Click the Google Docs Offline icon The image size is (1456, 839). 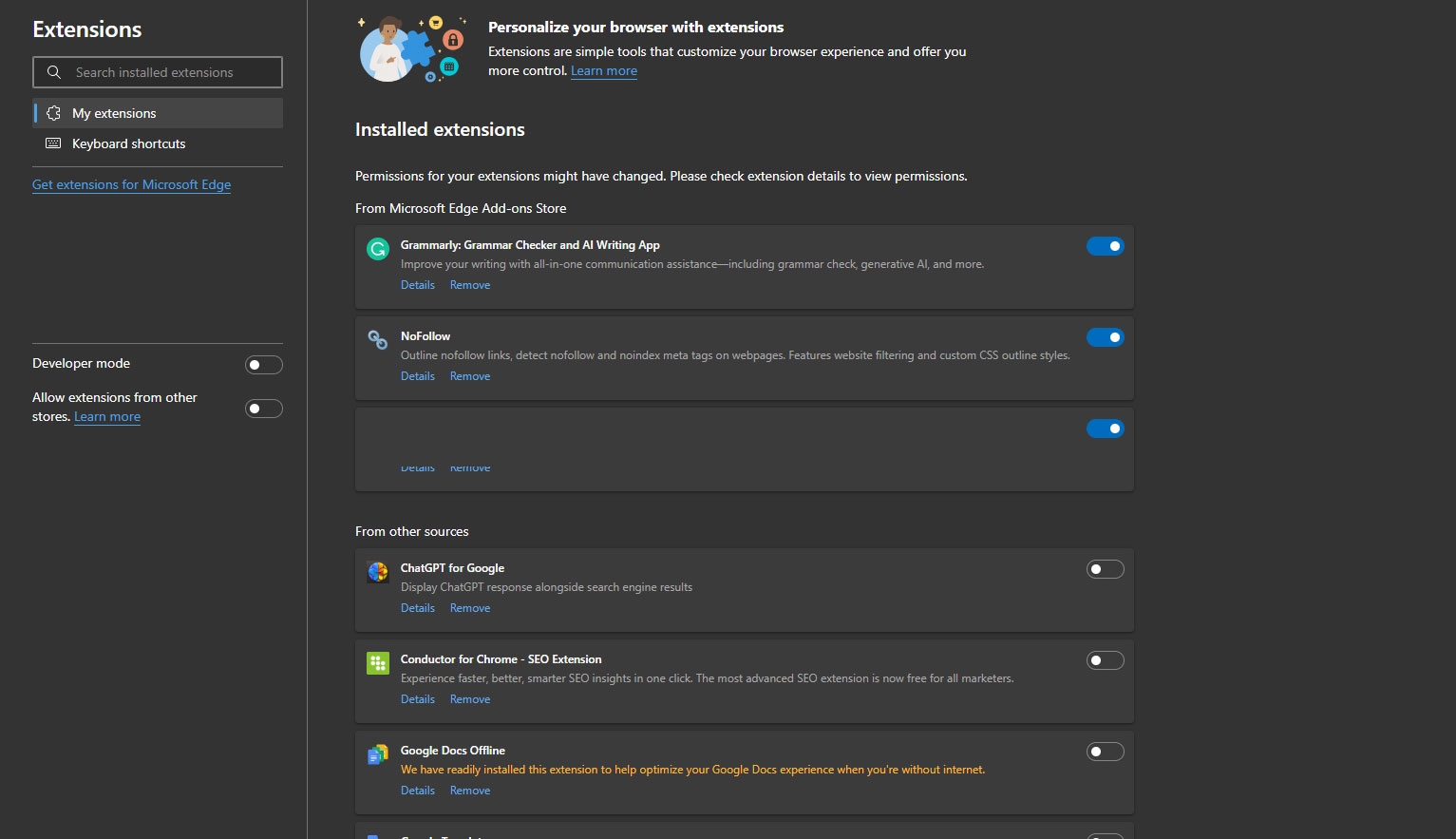pyautogui.click(x=377, y=753)
